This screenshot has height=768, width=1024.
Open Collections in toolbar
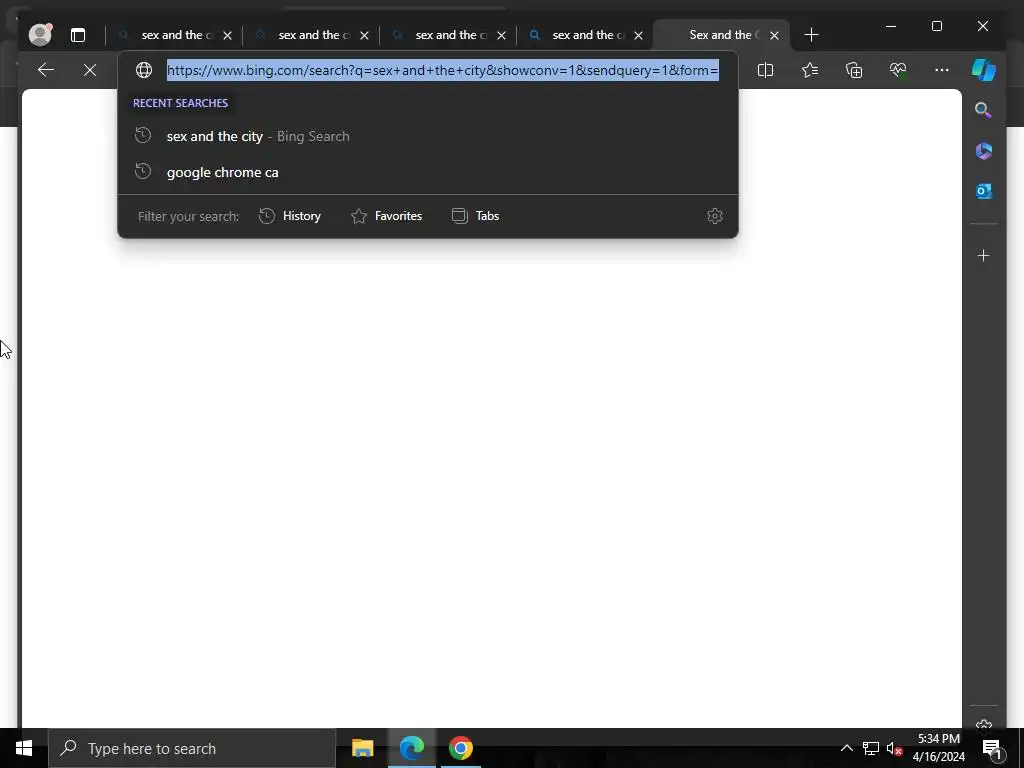click(x=854, y=70)
